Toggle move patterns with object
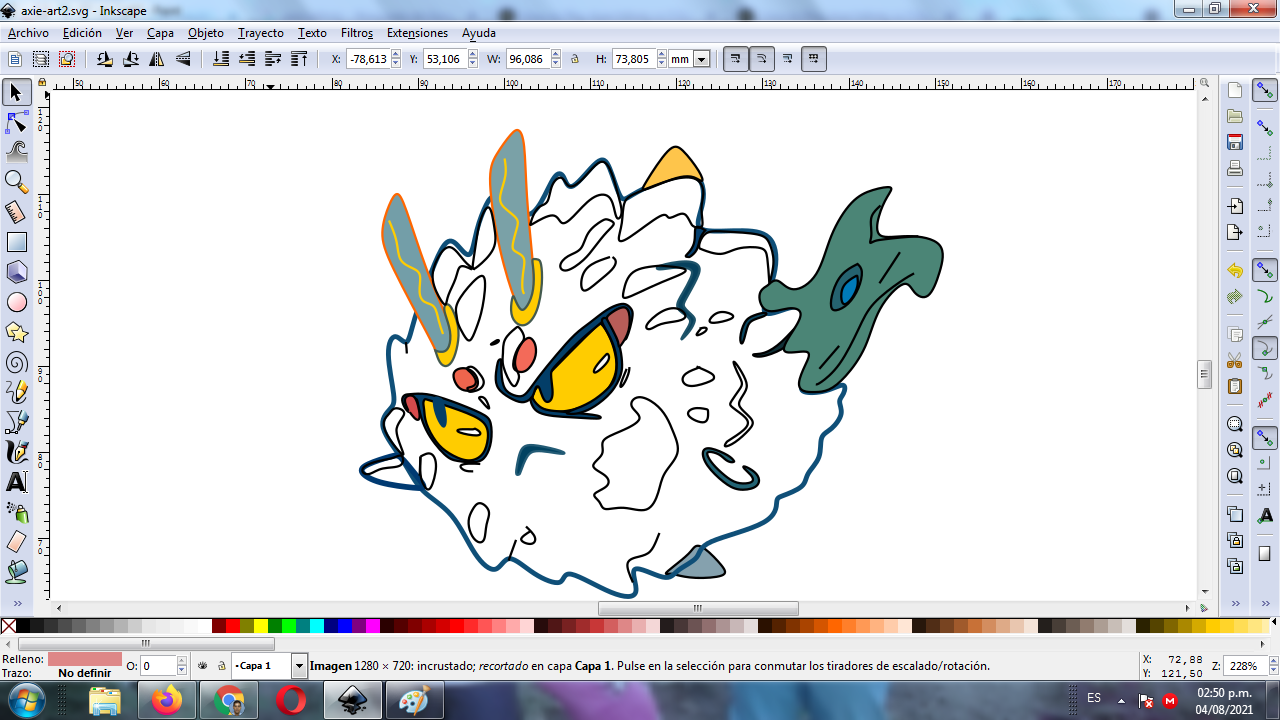The height and width of the screenshot is (720, 1280). pos(814,59)
